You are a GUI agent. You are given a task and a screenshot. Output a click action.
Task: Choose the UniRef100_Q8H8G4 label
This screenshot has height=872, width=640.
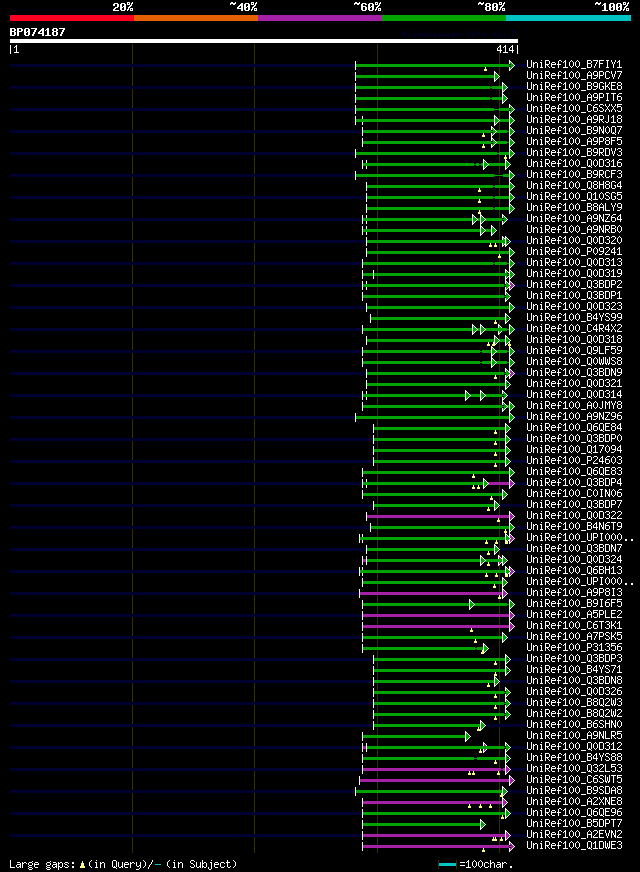574,186
